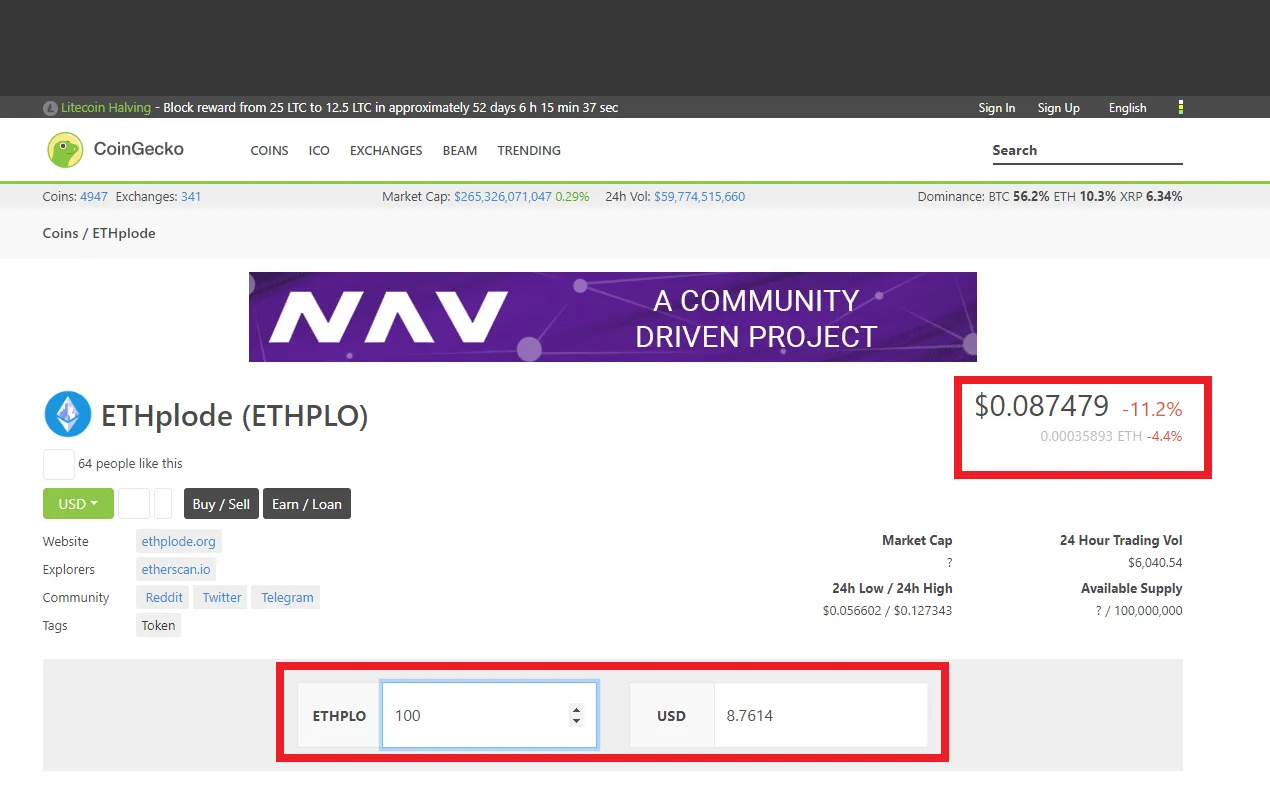The image size is (1270, 786).
Task: Open the Reddit community link
Action: (x=164, y=597)
